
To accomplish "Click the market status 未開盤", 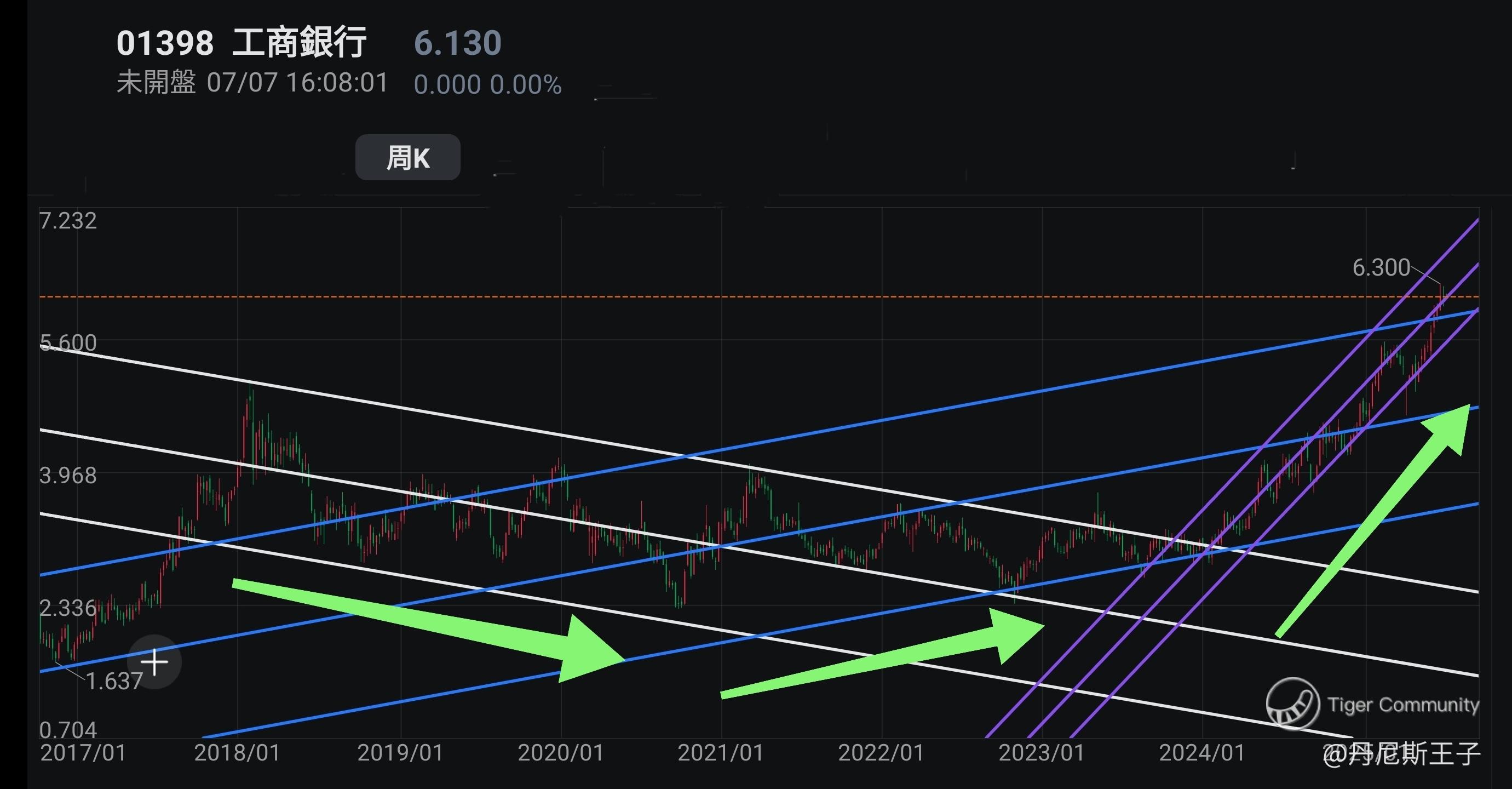I will (156, 82).
